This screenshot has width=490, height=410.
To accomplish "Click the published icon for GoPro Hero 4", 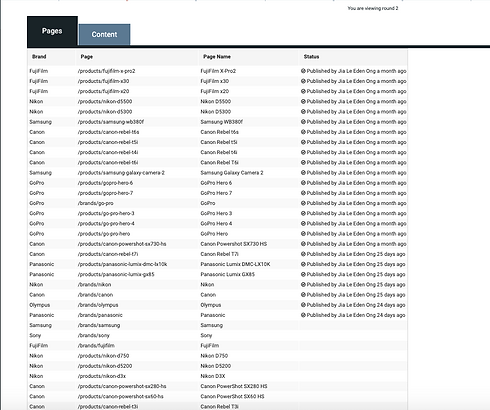I will pyautogui.click(x=303, y=223).
